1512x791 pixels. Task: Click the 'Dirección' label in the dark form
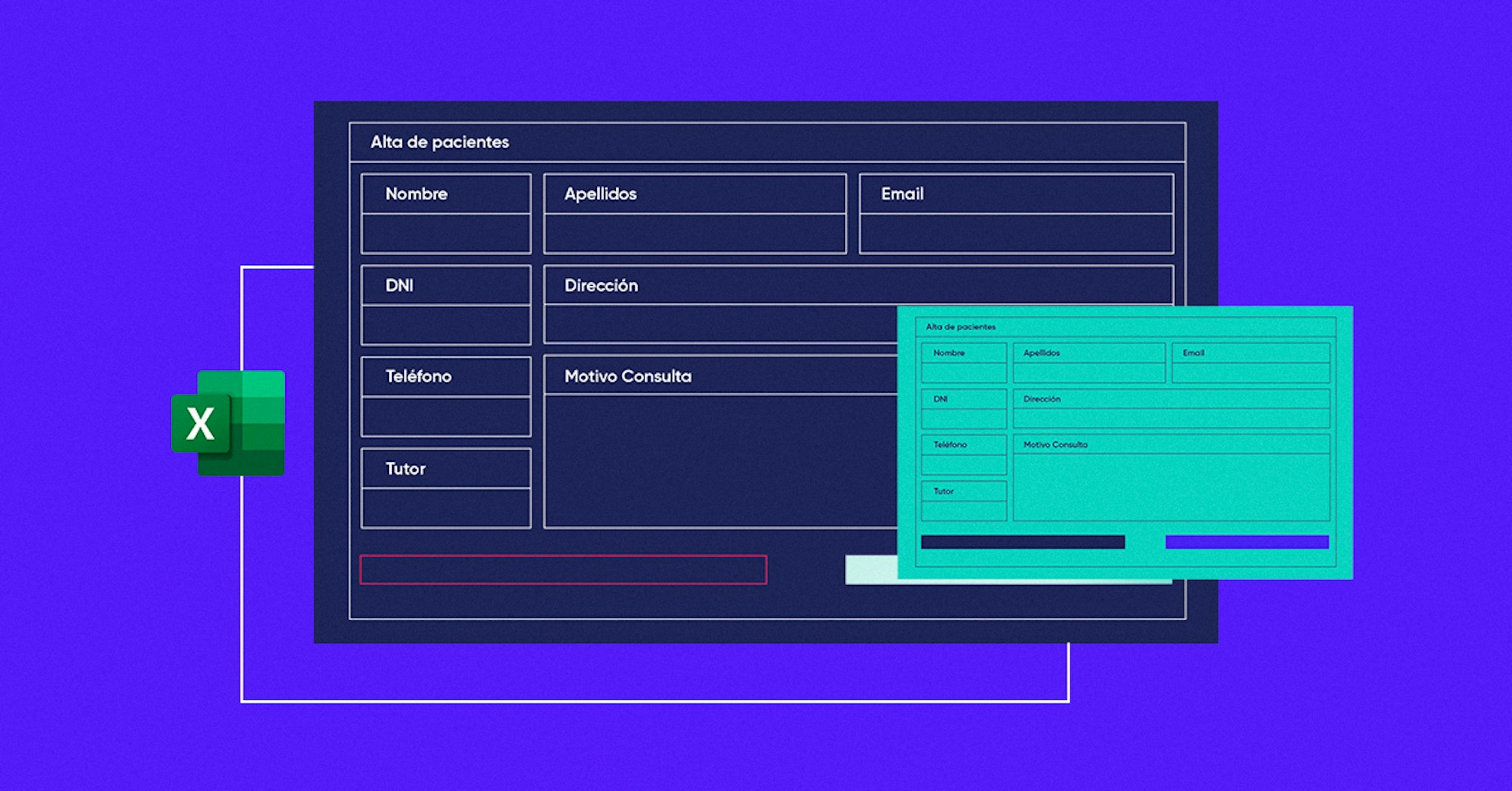601,285
